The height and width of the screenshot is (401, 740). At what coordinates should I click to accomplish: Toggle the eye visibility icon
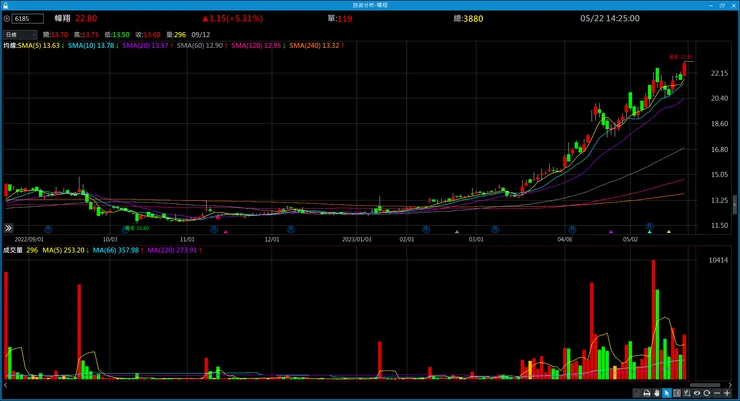point(697,393)
